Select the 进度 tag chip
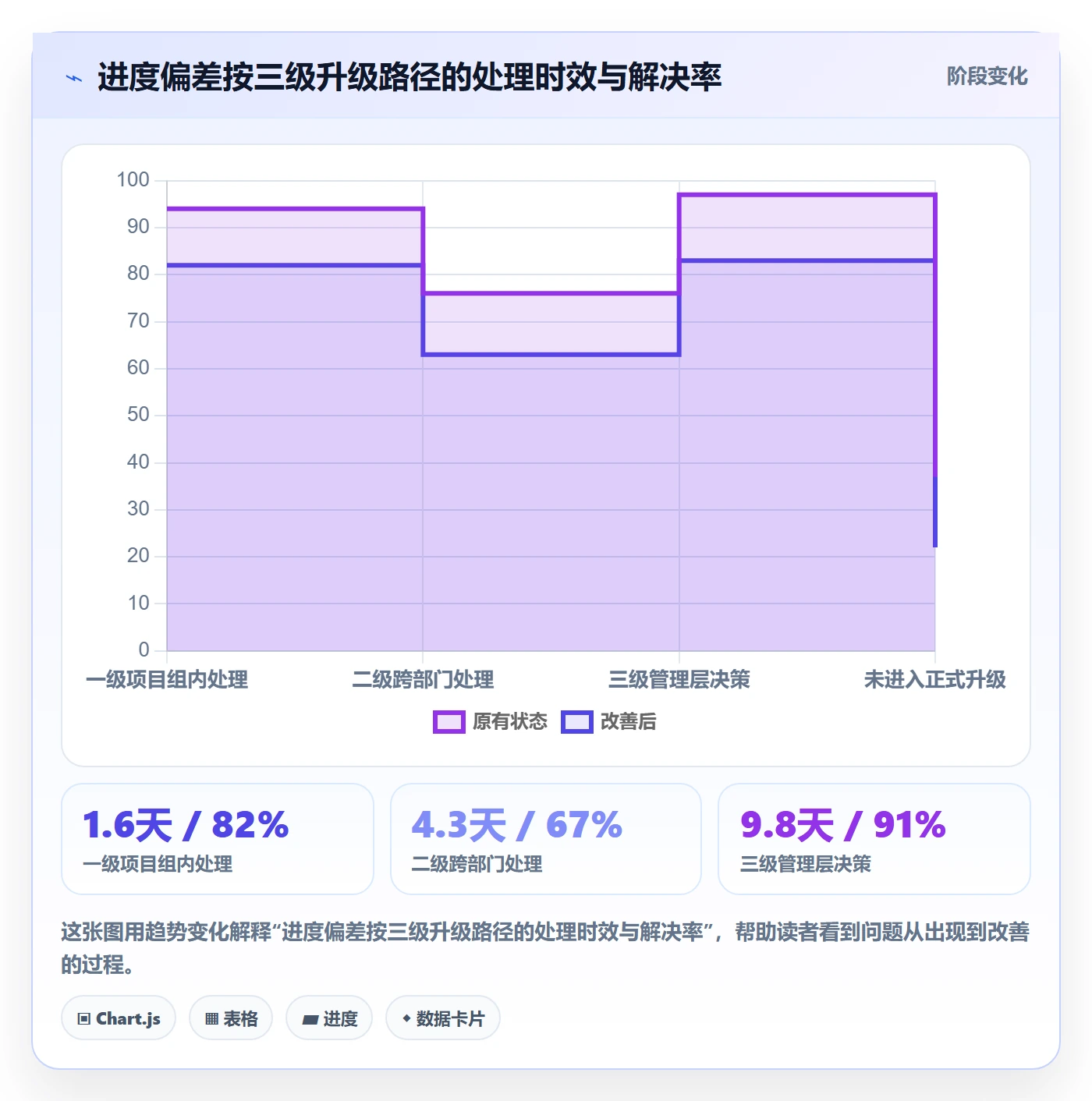 point(329,1018)
